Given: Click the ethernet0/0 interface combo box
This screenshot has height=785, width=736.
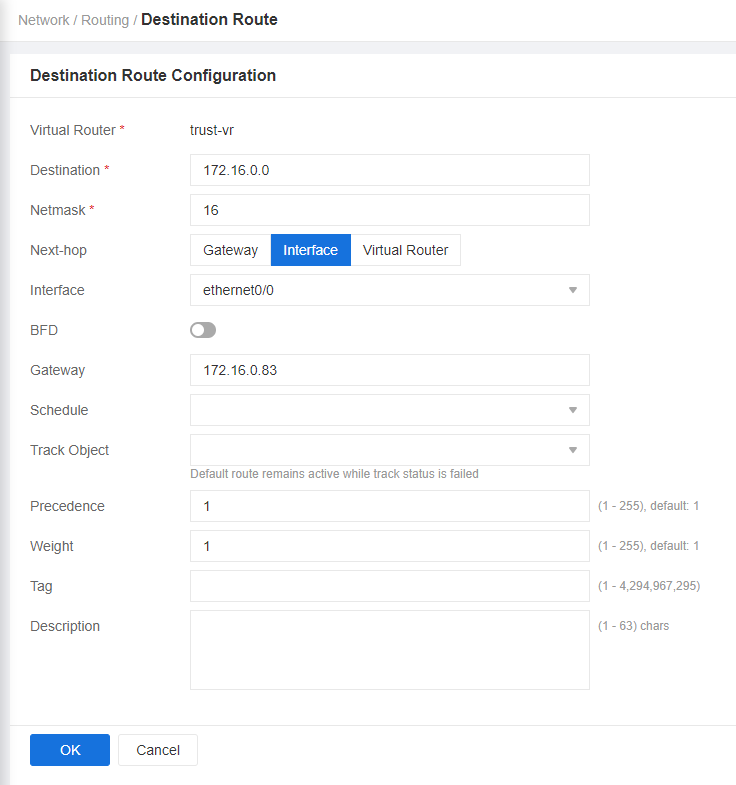Looking at the screenshot, I should click(390, 290).
